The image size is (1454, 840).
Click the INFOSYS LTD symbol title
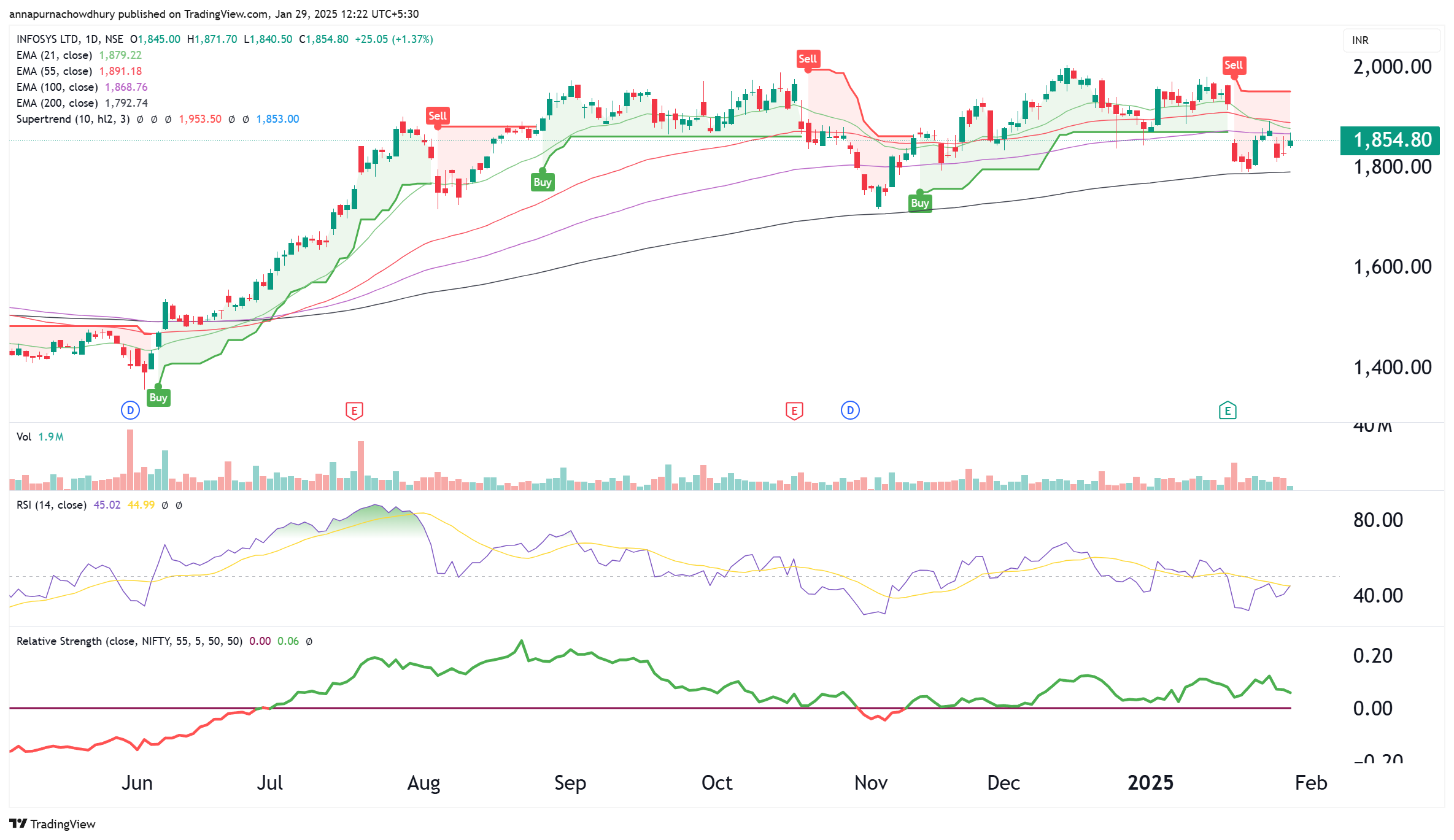coord(47,39)
